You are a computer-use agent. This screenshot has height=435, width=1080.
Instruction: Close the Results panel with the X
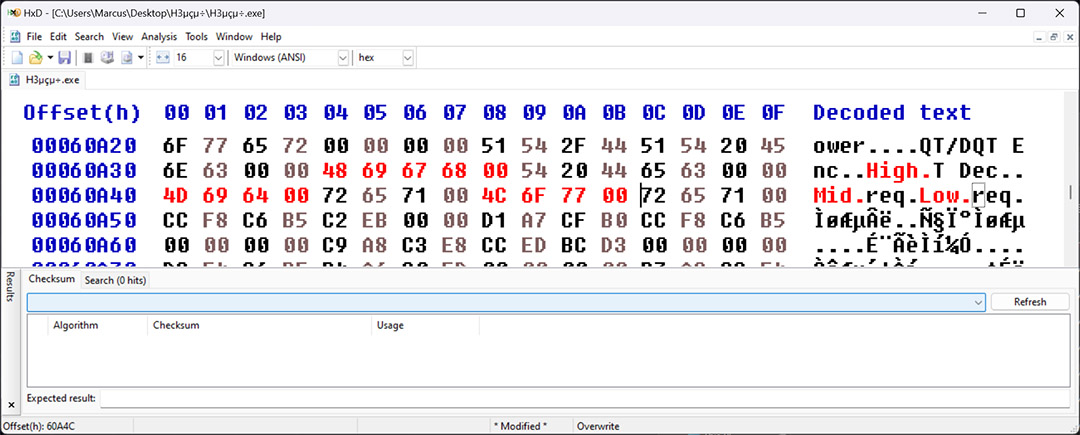12,404
